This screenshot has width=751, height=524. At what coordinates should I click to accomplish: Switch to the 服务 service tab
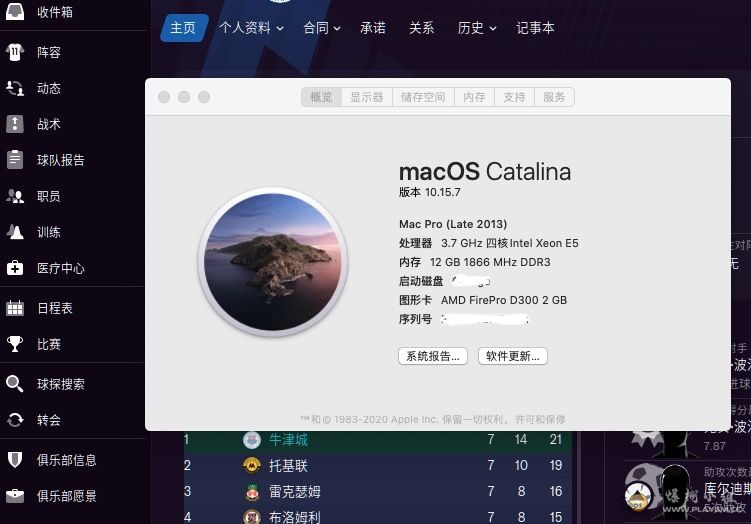pos(554,97)
